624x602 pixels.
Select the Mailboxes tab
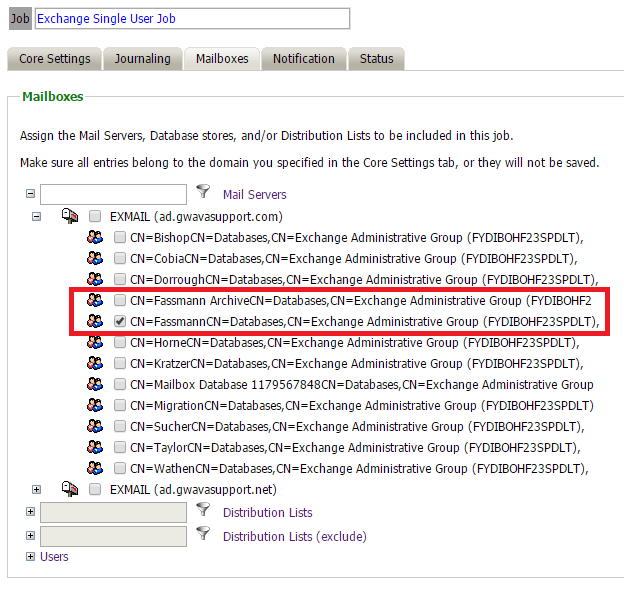(x=222, y=58)
